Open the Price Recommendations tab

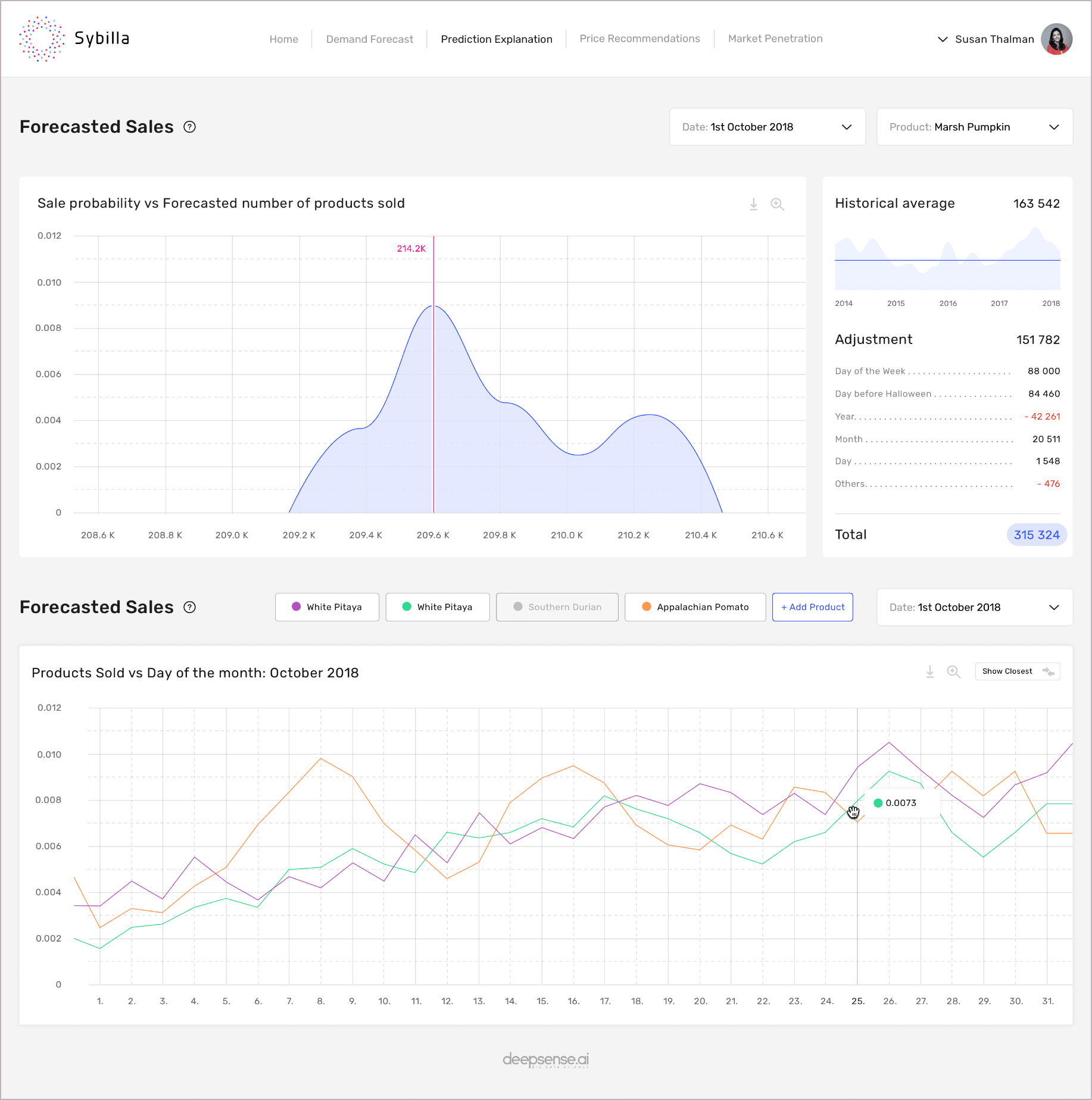pos(639,39)
